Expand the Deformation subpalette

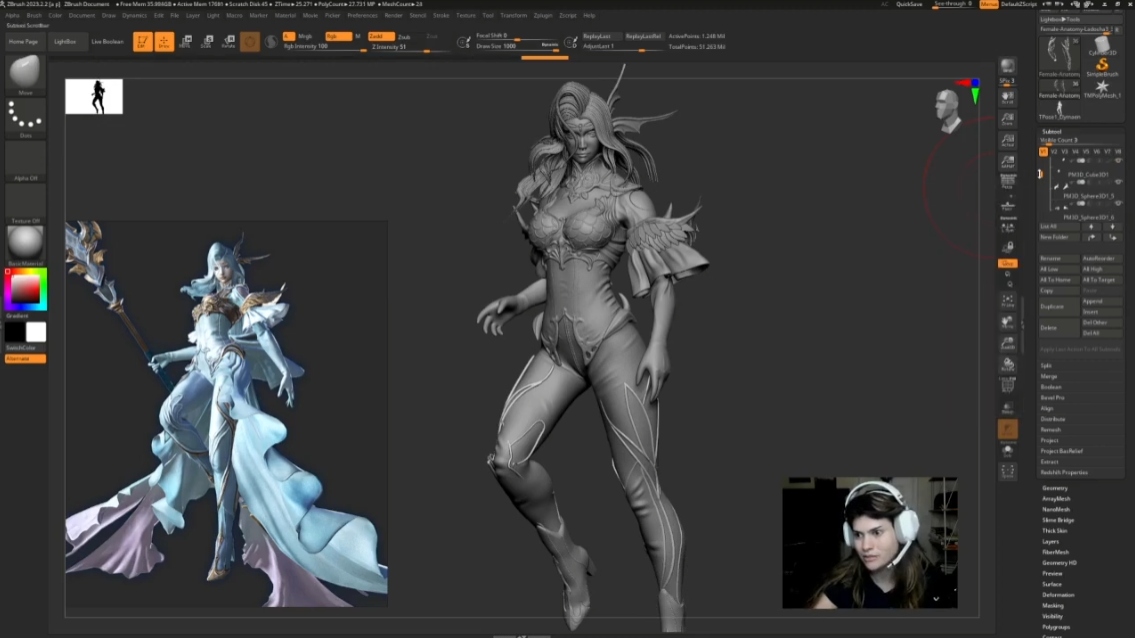1058,595
